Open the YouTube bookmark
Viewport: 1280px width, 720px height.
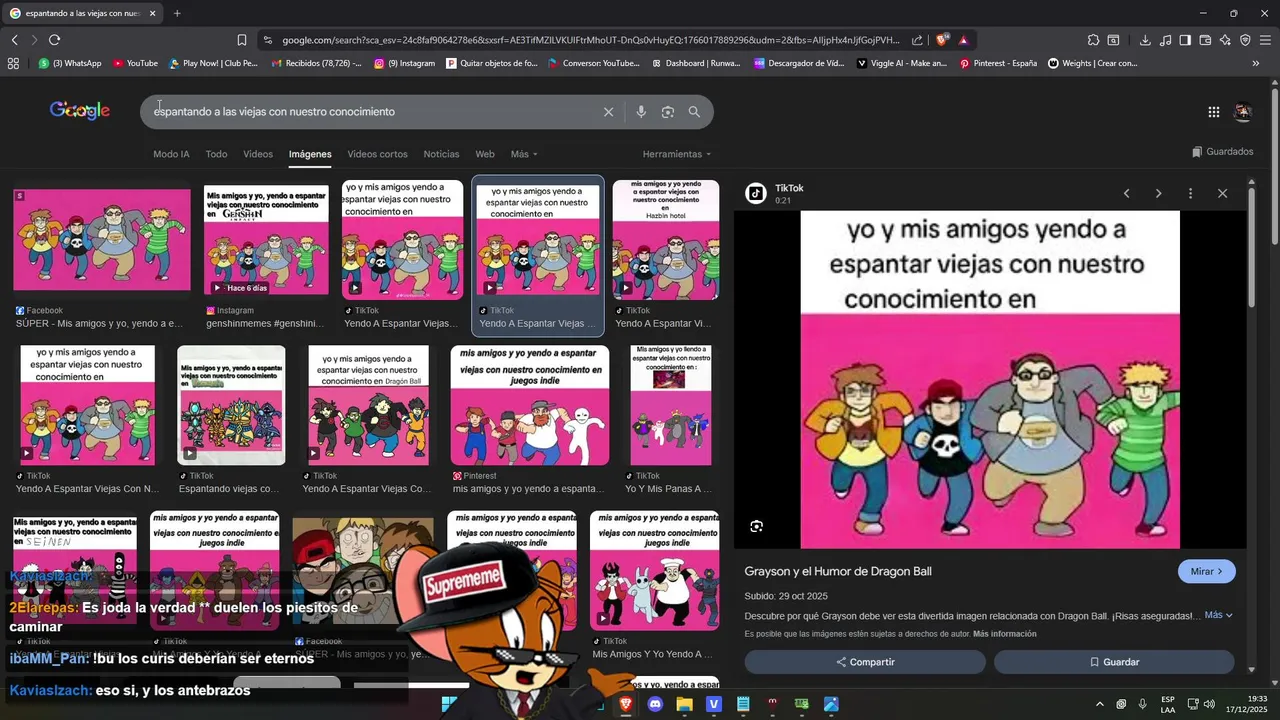click(135, 63)
